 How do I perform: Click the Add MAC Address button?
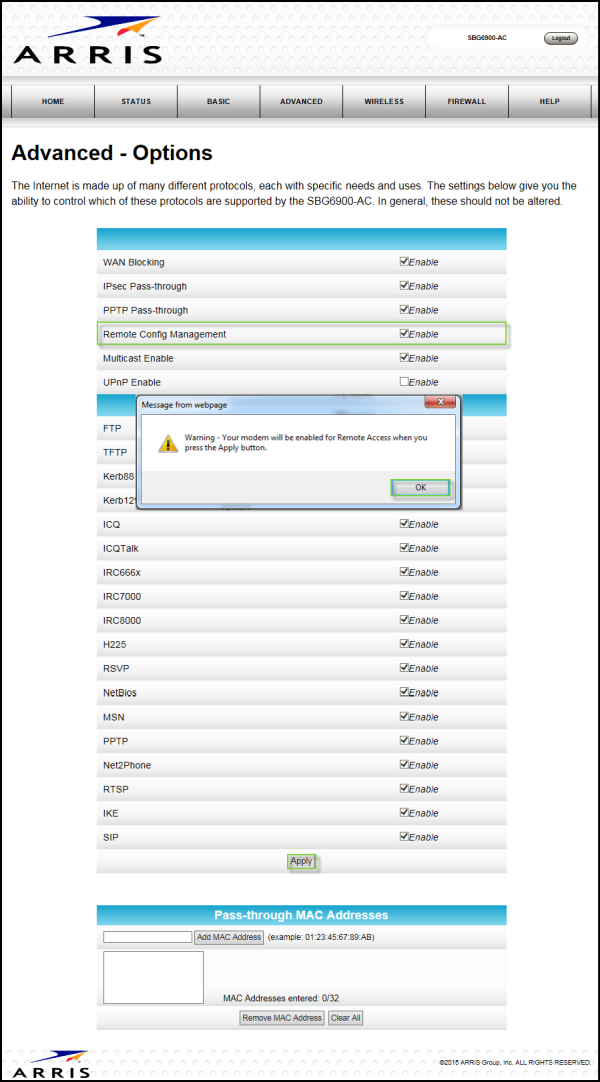229,937
